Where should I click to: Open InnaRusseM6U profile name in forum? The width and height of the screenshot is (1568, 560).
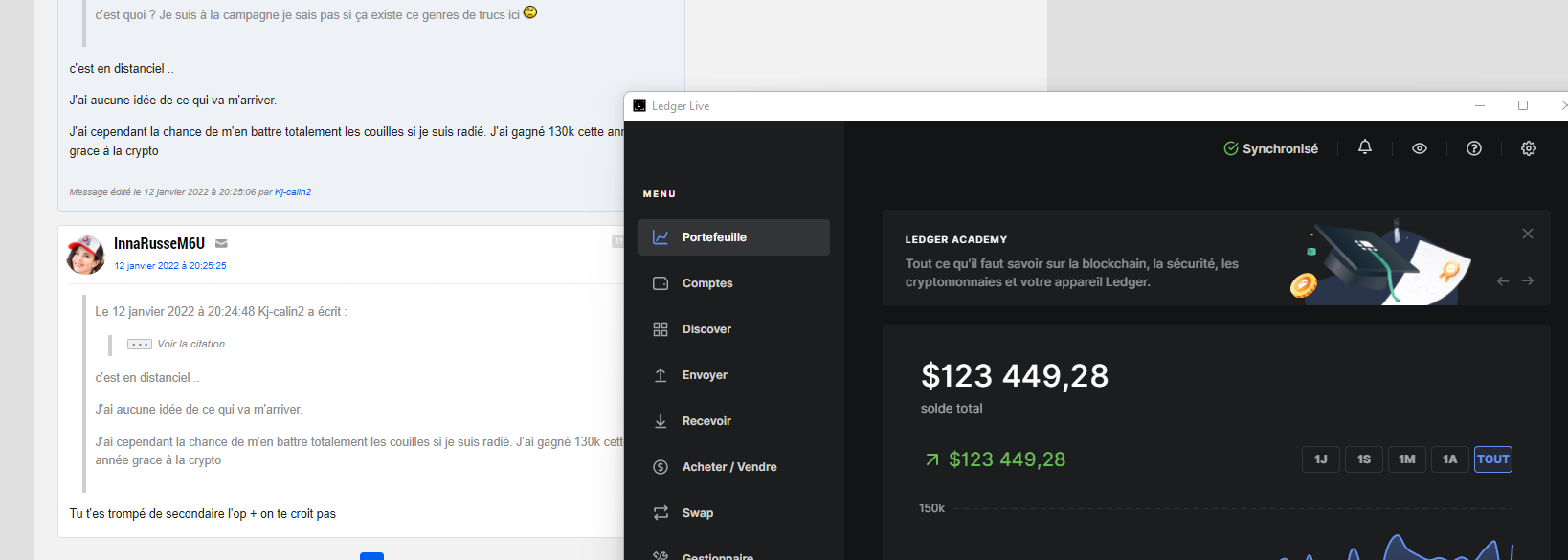click(x=159, y=243)
